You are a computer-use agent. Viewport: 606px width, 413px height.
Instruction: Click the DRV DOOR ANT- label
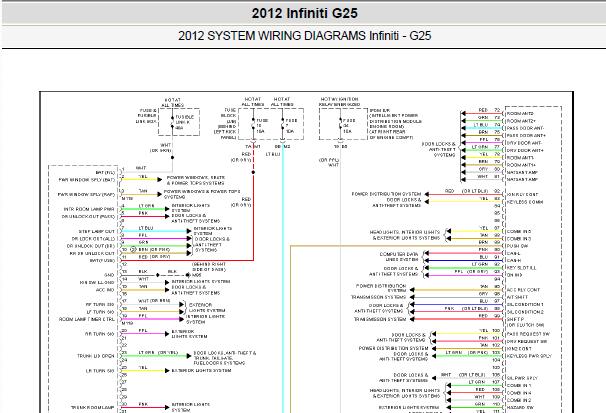(524, 143)
